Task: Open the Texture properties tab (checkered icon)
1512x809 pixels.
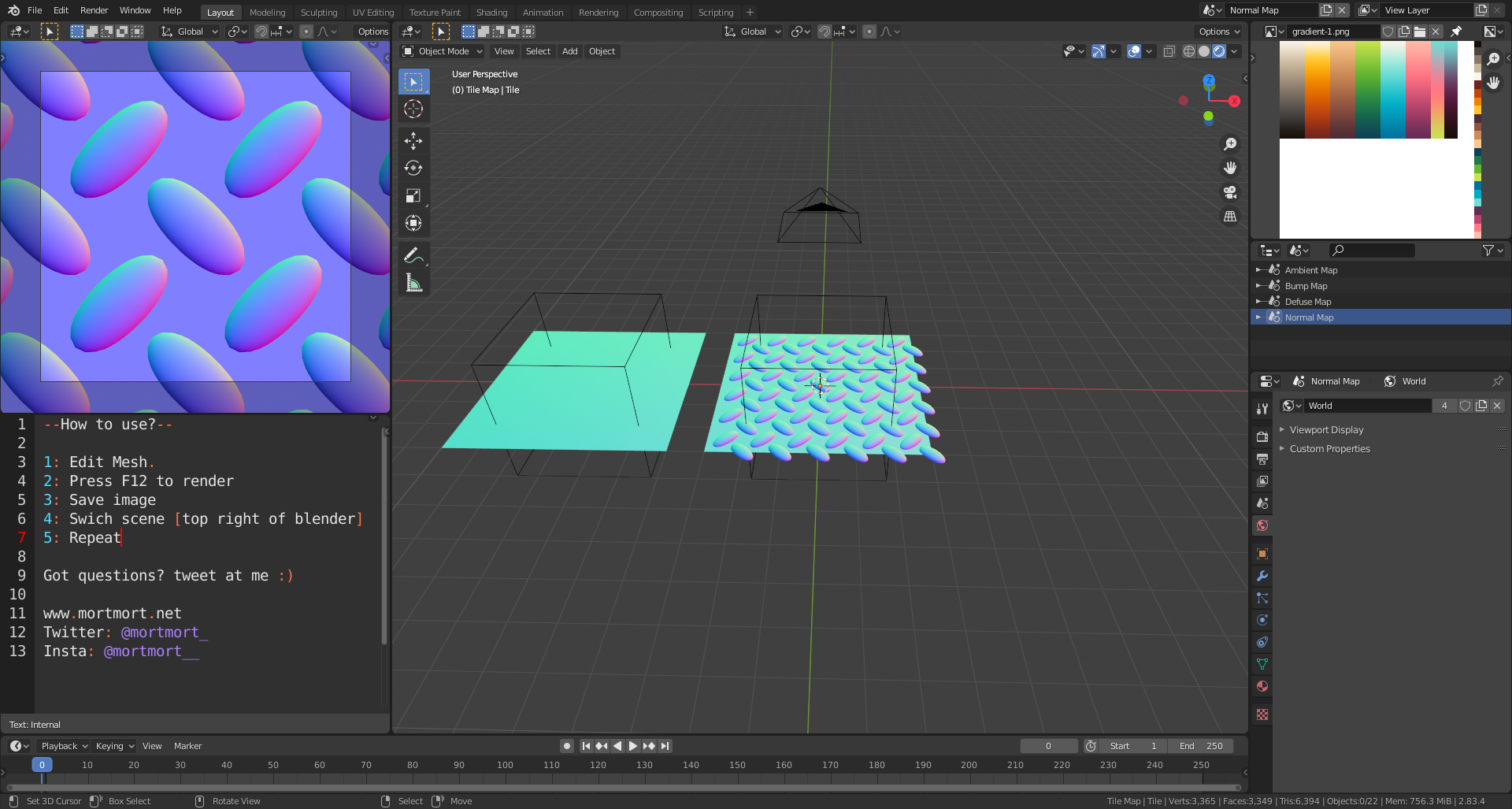Action: (x=1262, y=714)
